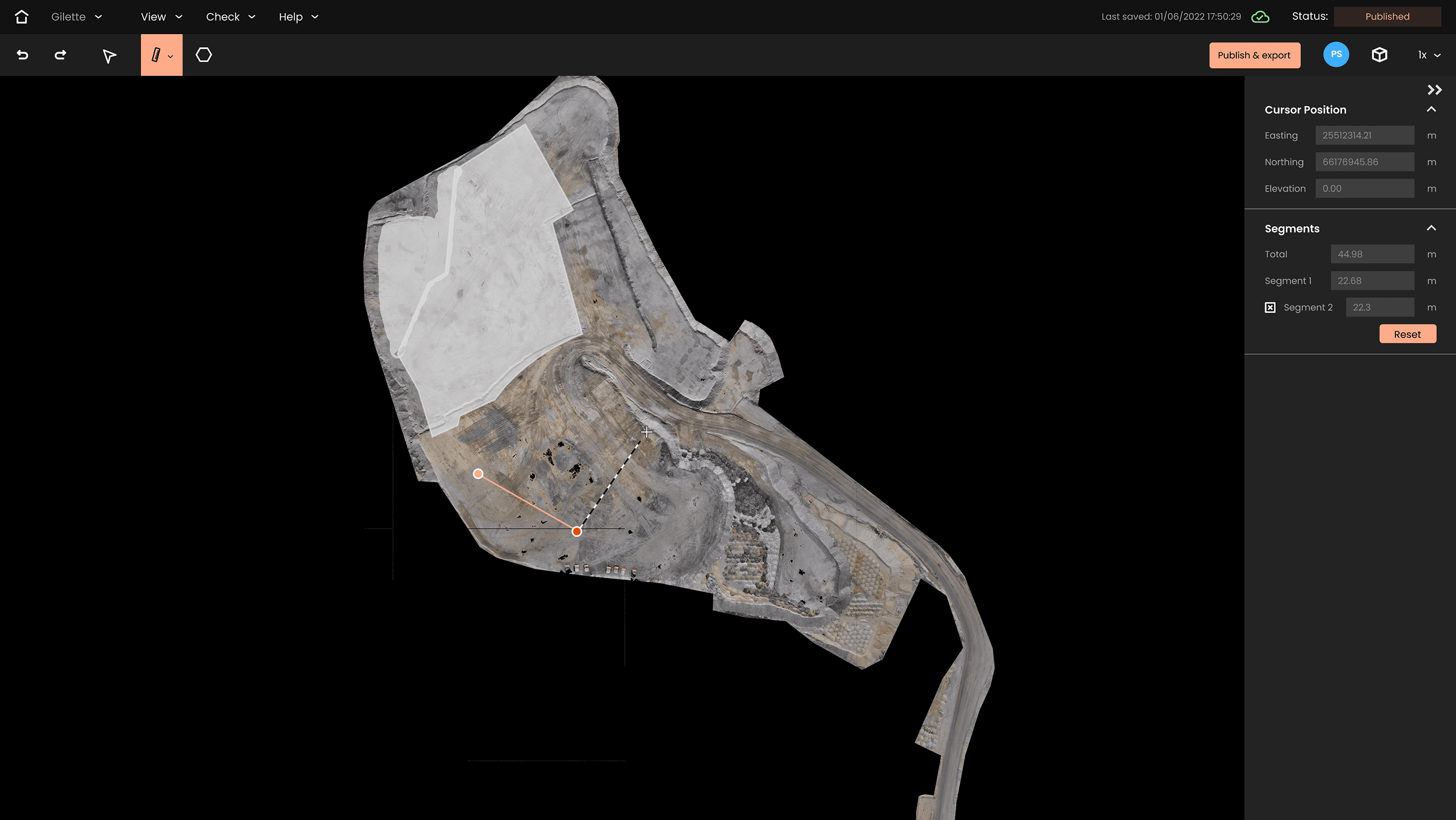Click the Elevation input field
This screenshot has width=1456, height=820.
1364,188
